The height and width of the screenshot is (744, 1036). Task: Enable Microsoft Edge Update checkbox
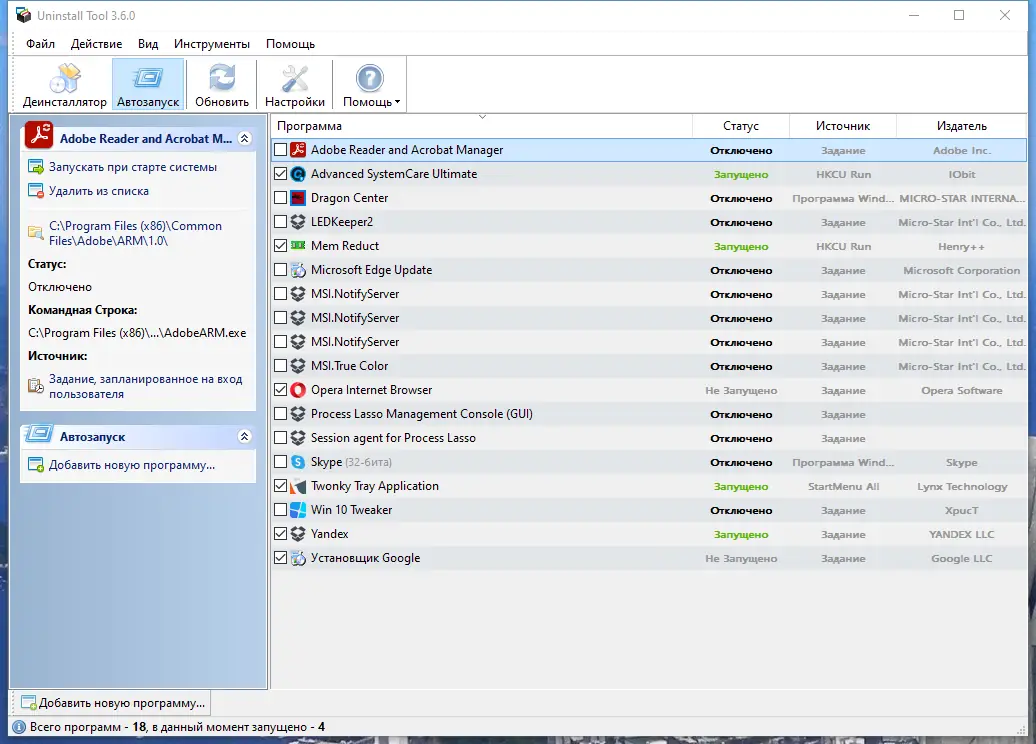tap(280, 270)
